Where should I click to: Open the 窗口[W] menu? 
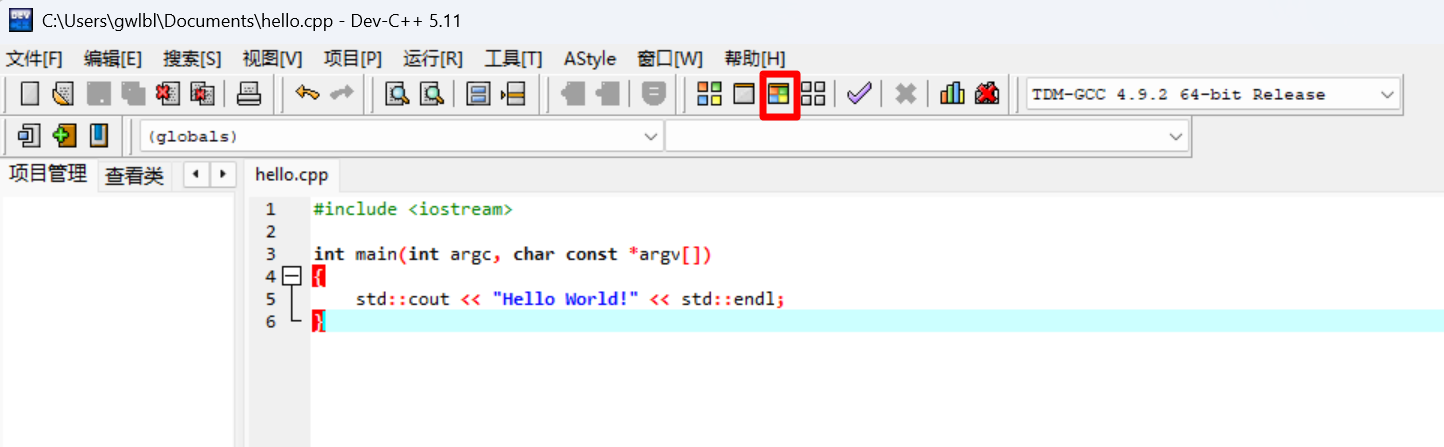[670, 59]
